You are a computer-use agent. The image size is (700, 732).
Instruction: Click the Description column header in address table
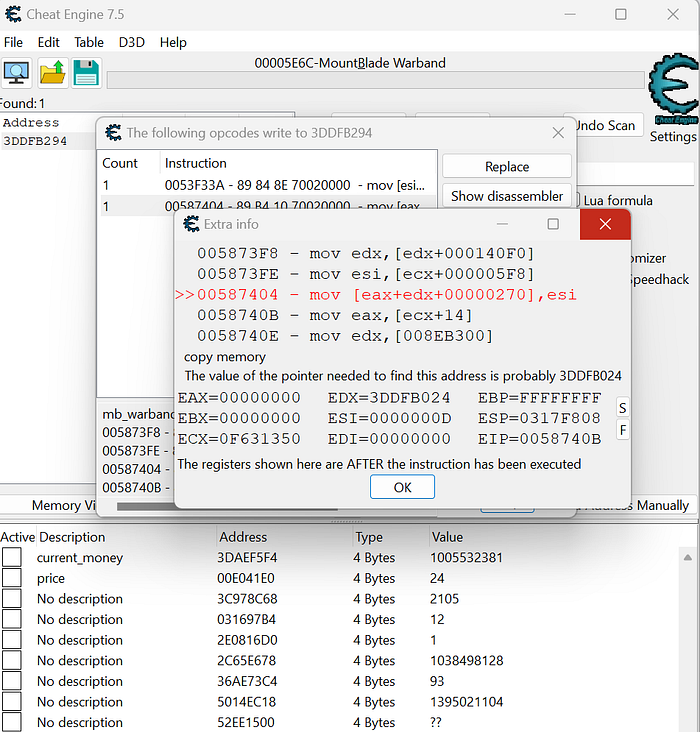click(72, 537)
